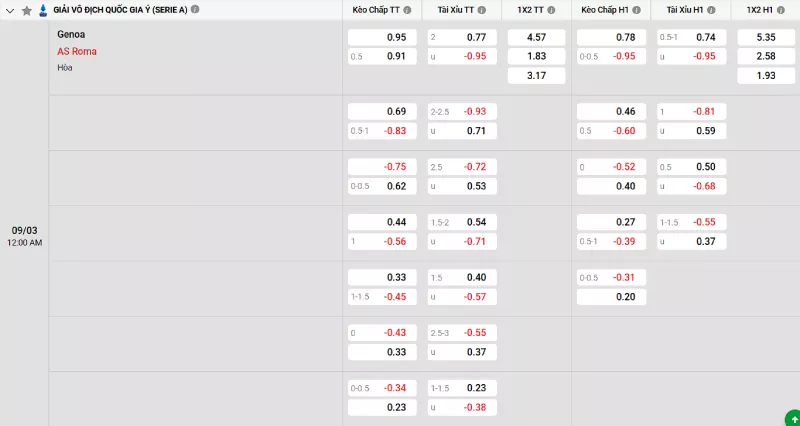Select Genoa handicap odds 0.95
The width and height of the screenshot is (800, 426).
(381, 37)
